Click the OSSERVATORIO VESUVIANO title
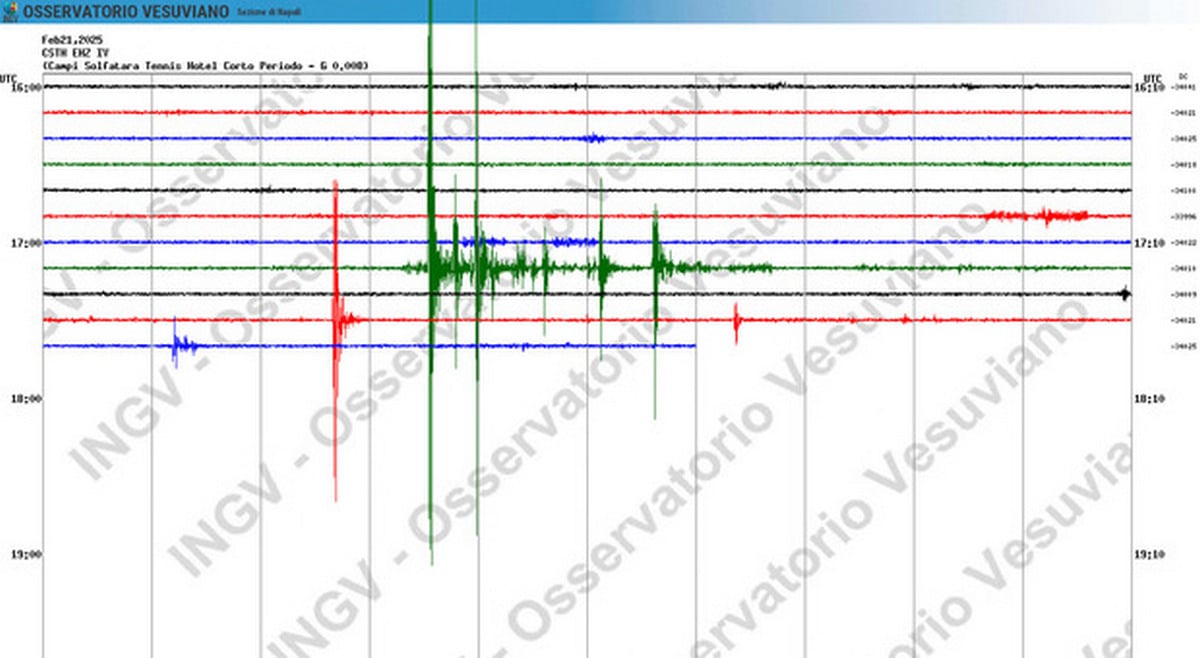Screen dimensions: 1200x658 tap(125, 12)
